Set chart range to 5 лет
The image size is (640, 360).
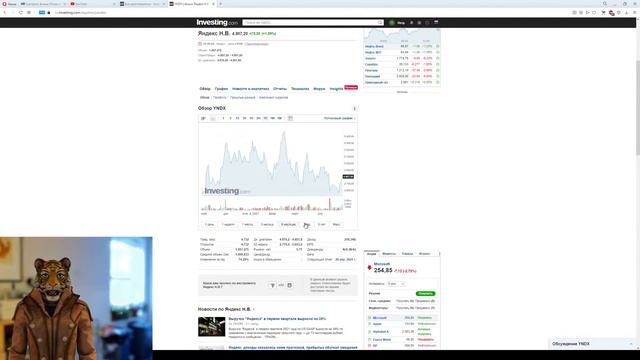tap(322, 224)
